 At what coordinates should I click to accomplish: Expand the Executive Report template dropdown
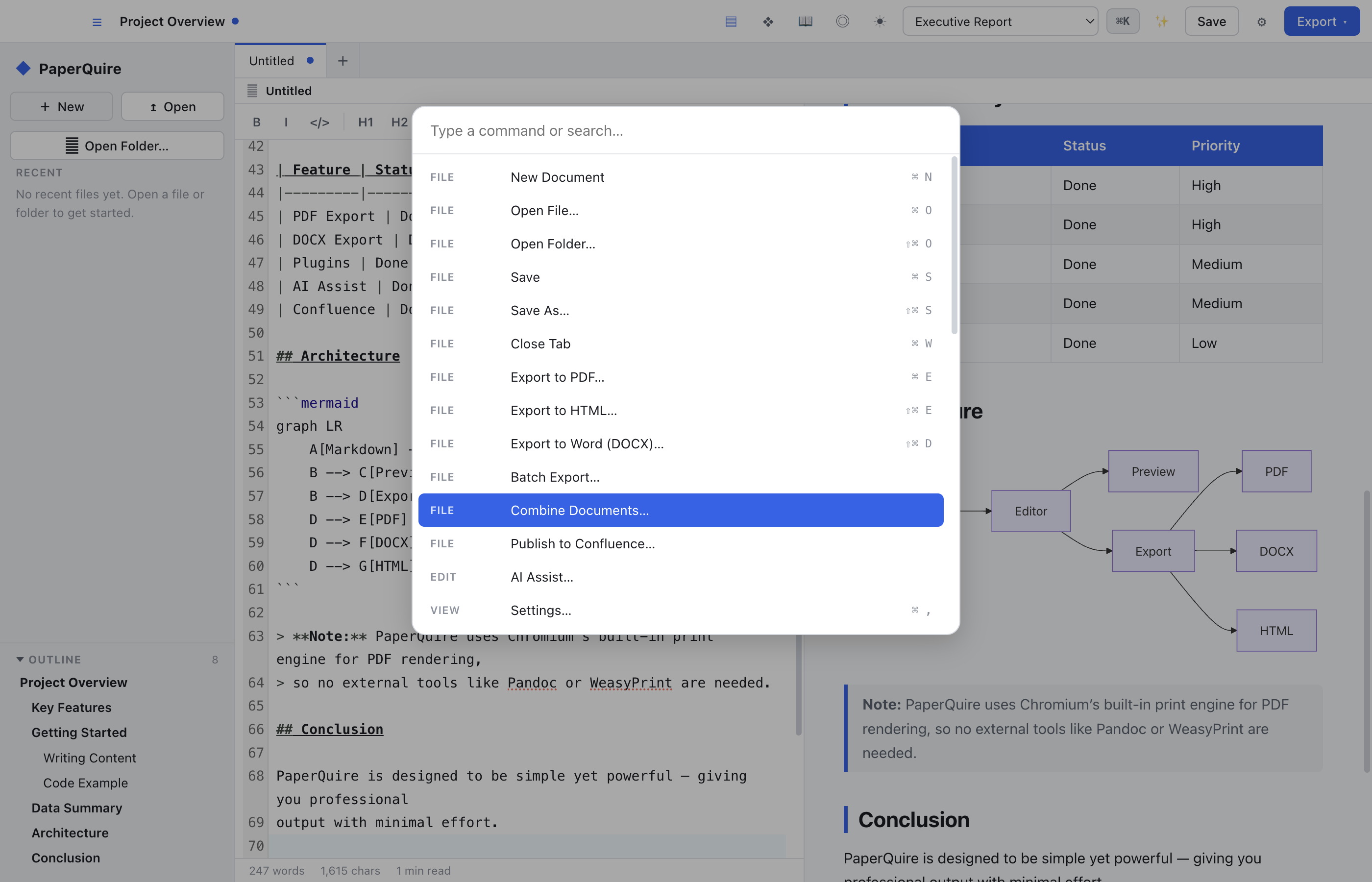1000,22
